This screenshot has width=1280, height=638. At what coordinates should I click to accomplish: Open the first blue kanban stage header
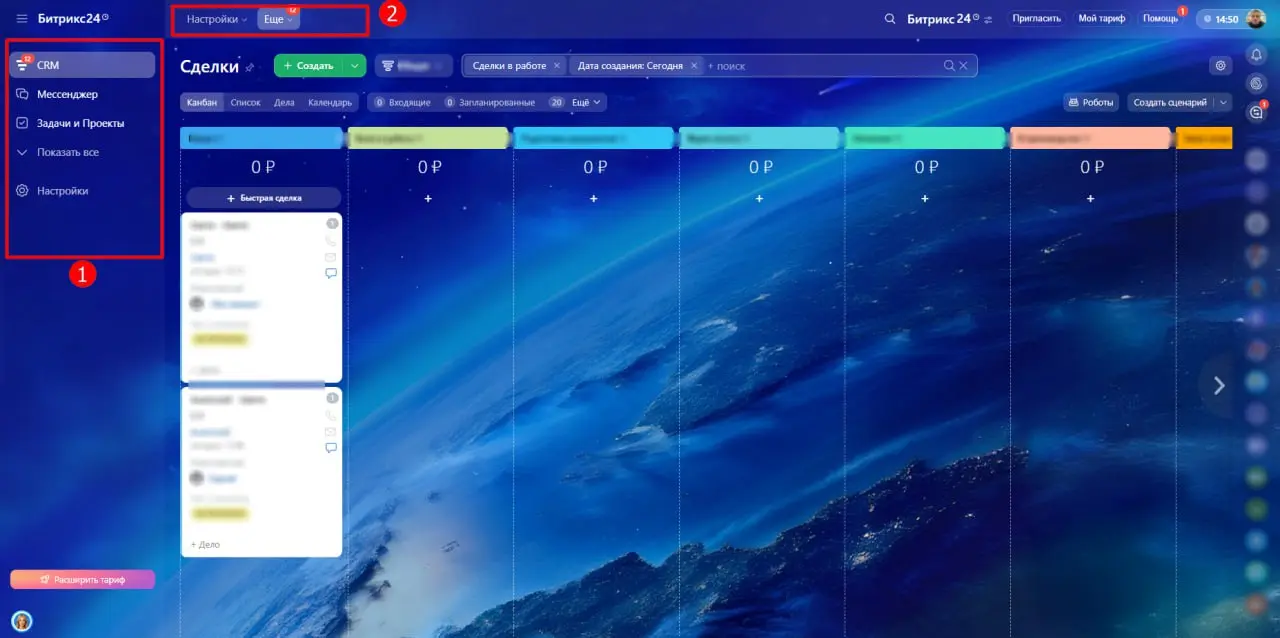[262, 138]
